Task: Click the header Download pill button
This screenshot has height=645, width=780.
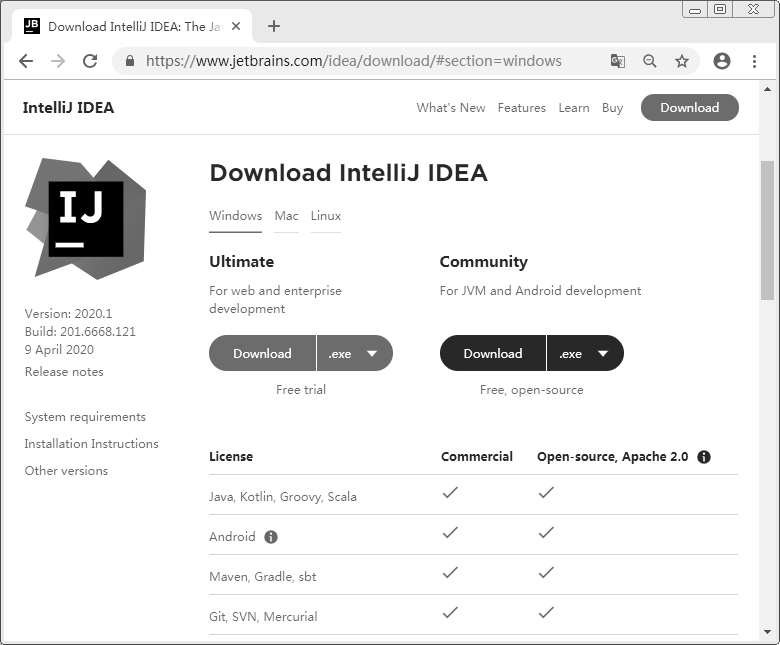Action: point(689,107)
